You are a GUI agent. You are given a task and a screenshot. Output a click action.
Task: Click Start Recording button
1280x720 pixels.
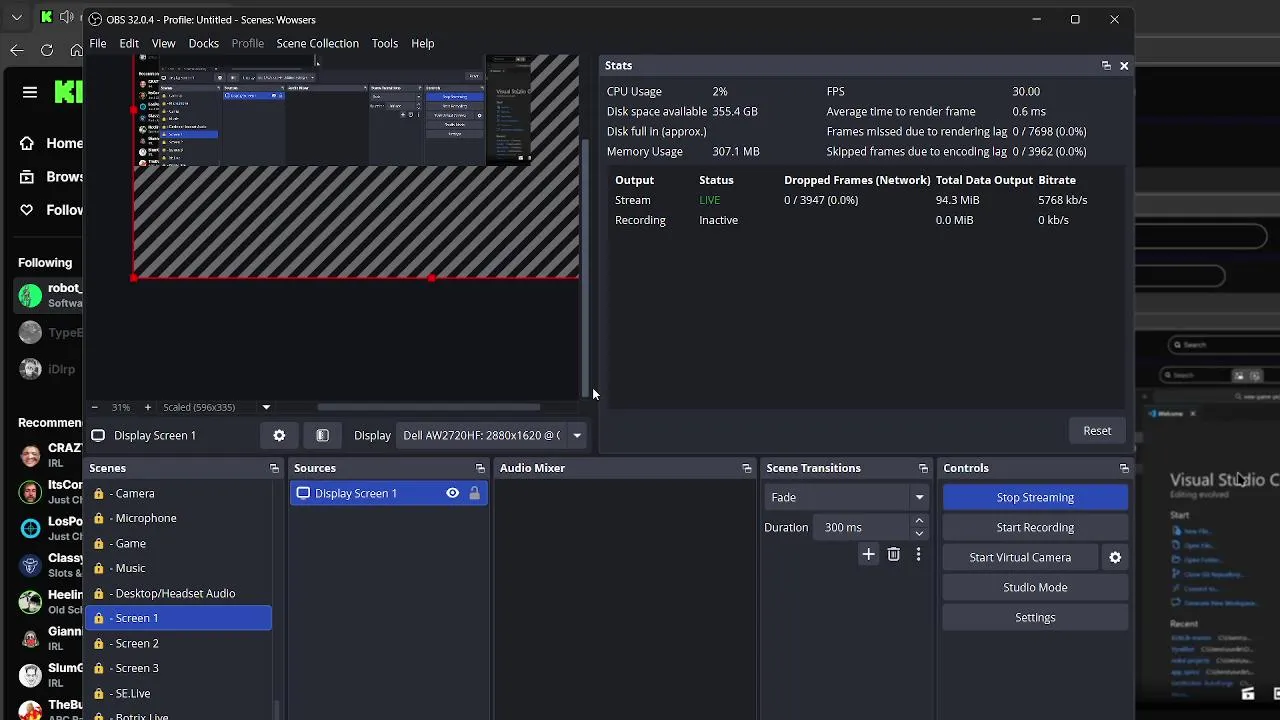(x=1035, y=527)
